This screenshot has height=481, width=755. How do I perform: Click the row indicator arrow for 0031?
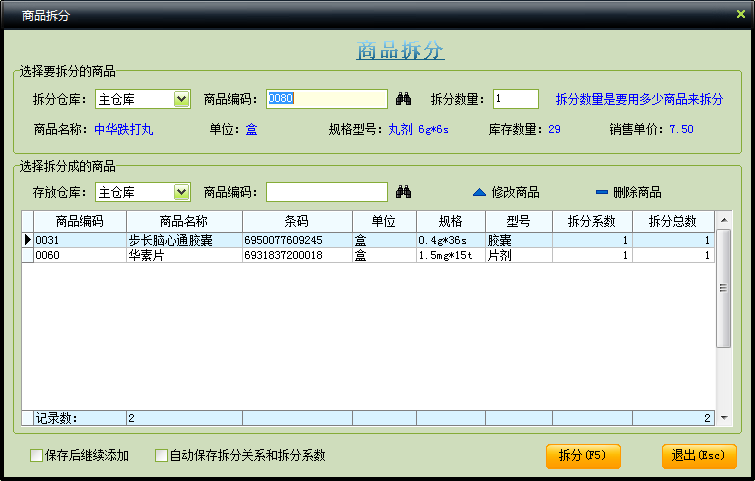coord(27,240)
